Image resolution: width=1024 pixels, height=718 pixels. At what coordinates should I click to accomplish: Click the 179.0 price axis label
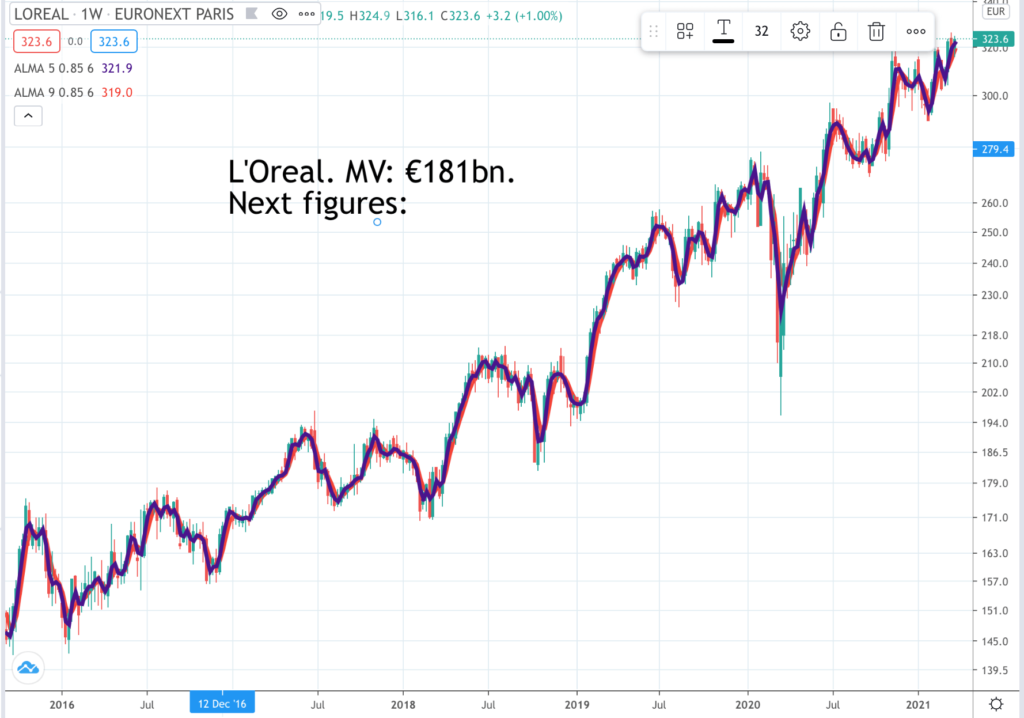coord(995,483)
